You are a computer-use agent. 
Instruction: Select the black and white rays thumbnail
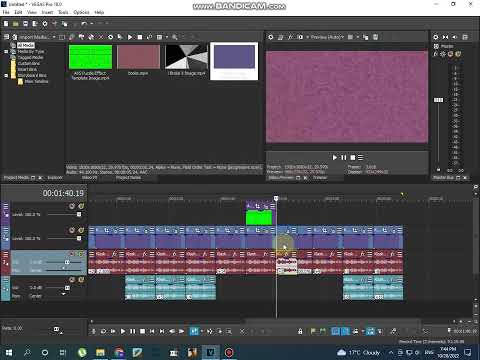[186, 57]
